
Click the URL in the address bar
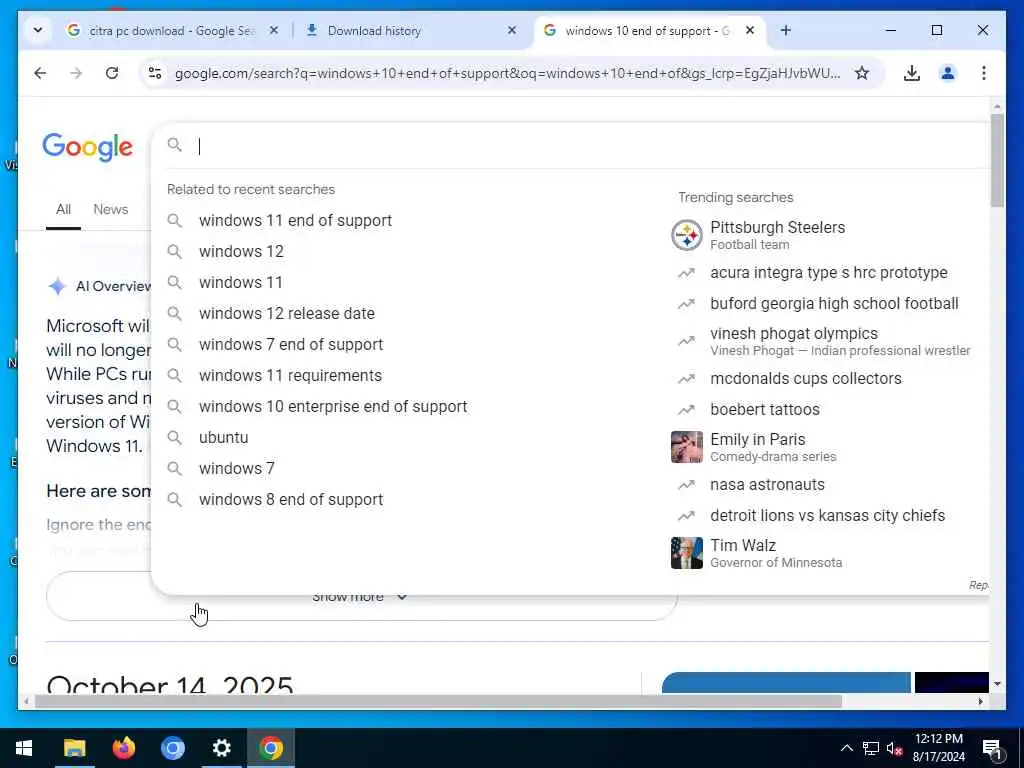(x=507, y=73)
